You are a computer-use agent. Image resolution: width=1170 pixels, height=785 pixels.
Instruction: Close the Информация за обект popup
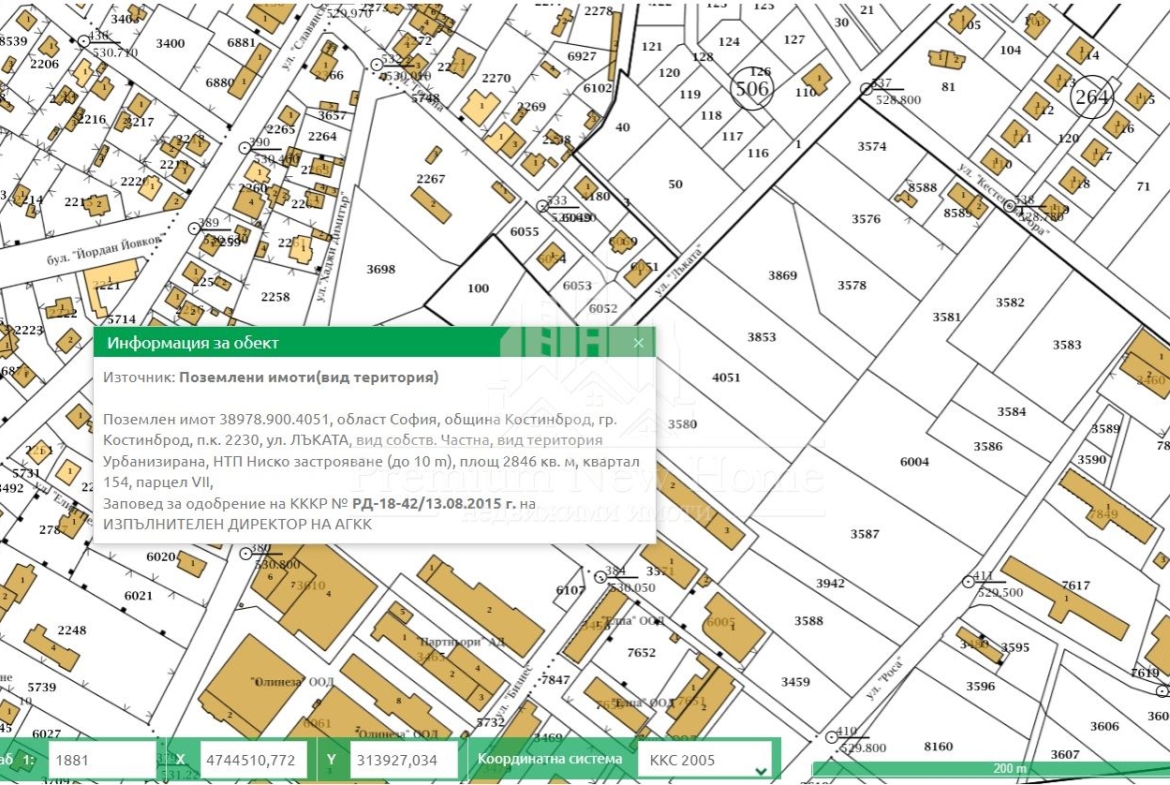(x=638, y=343)
